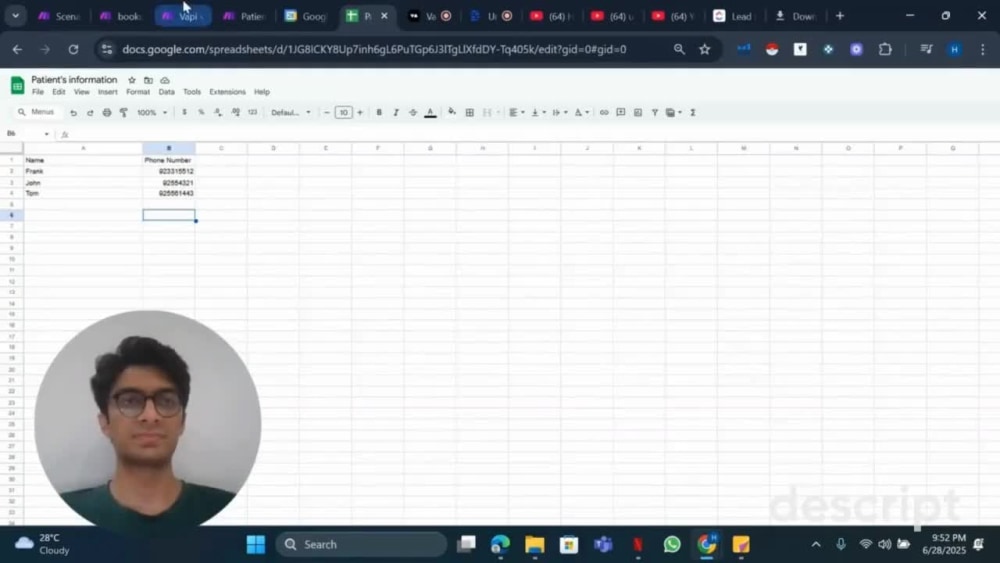Open the browser Extensions puzzle icon
The height and width of the screenshot is (563, 1000).
(x=885, y=49)
